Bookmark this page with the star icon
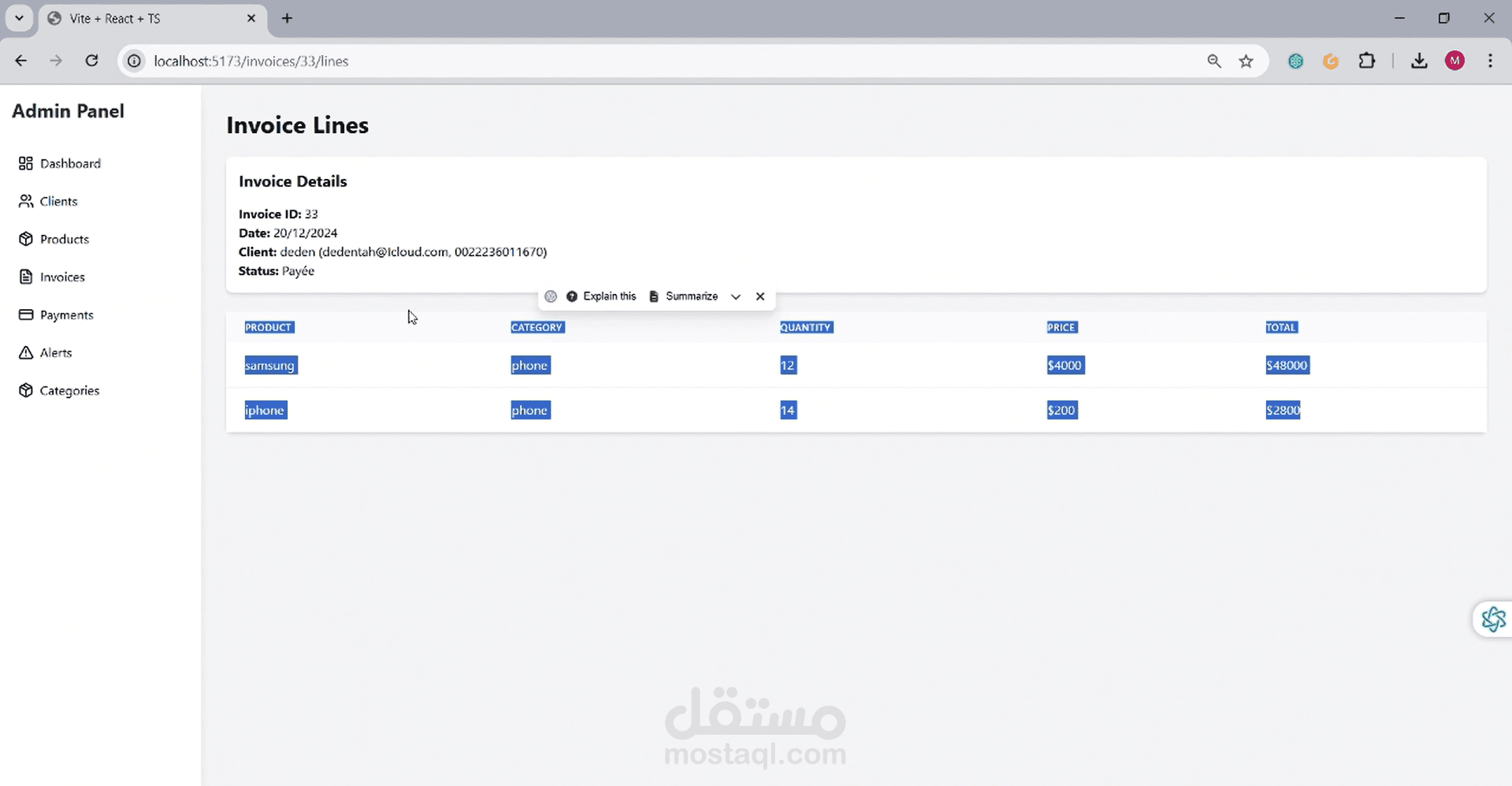This screenshot has height=786, width=1512. 1245,61
